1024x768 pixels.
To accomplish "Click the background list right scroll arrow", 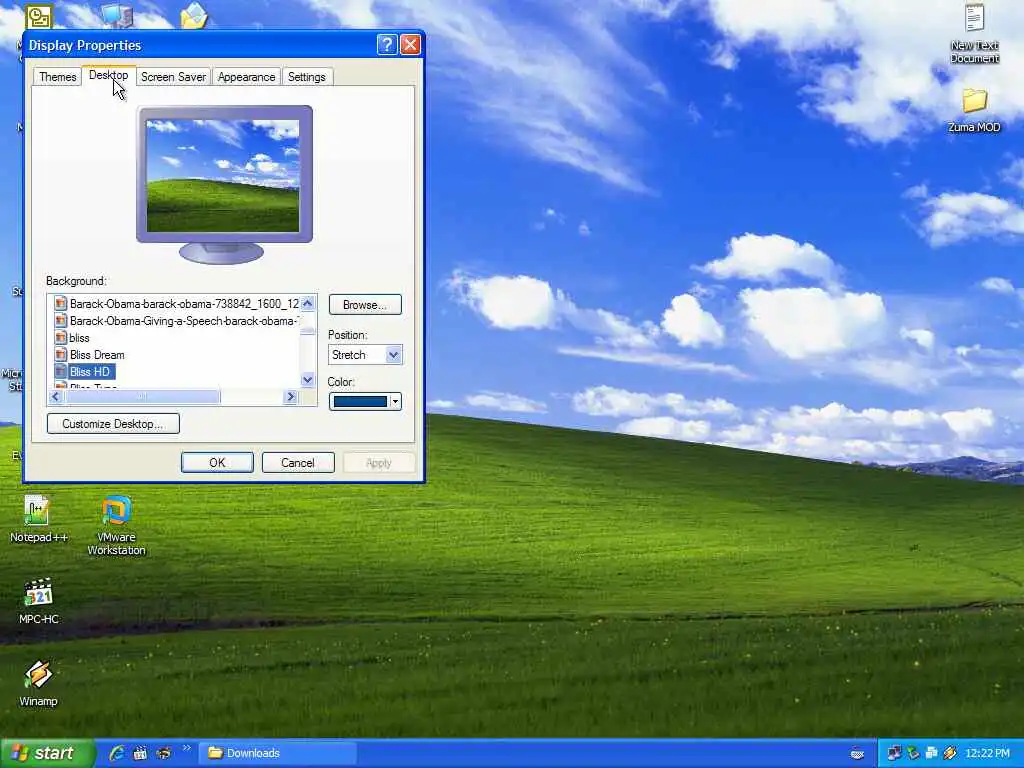I will tap(291, 397).
